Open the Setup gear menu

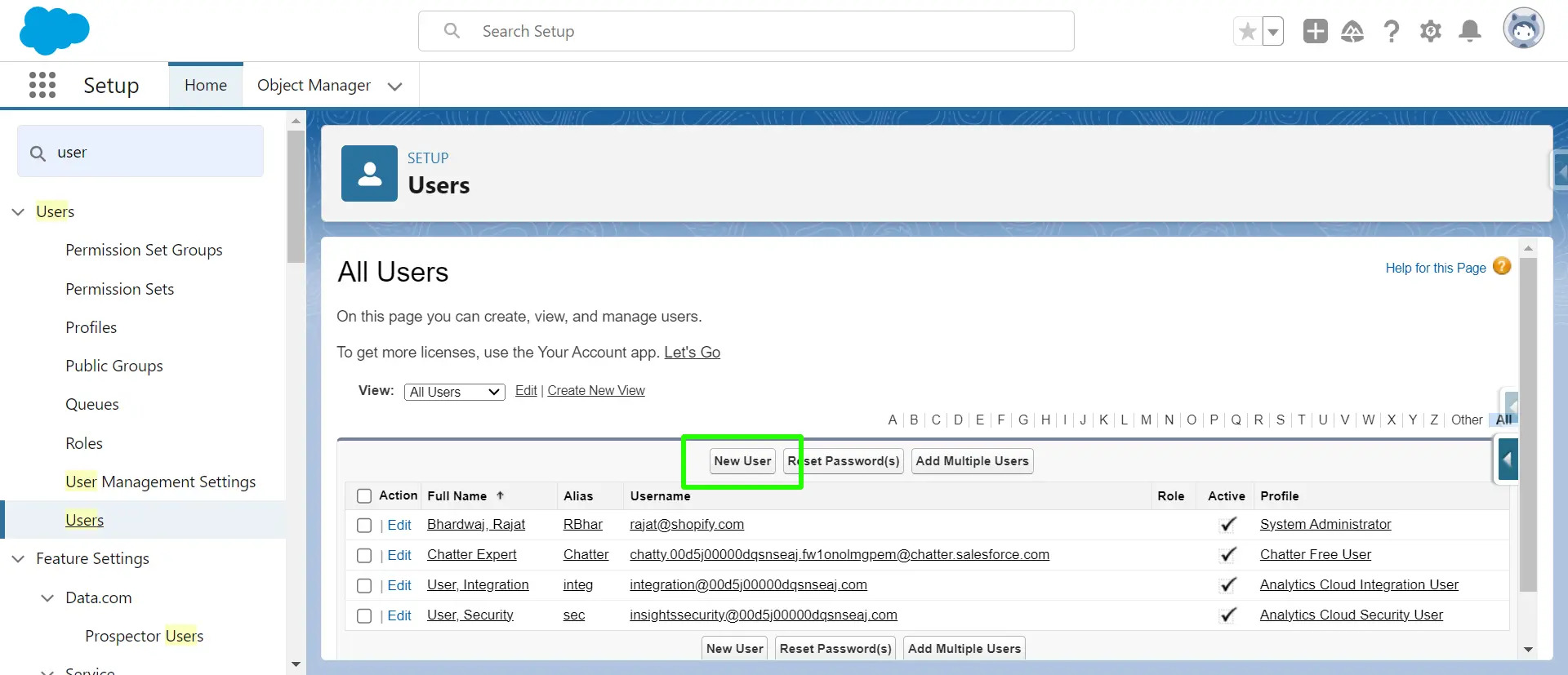click(x=1430, y=31)
